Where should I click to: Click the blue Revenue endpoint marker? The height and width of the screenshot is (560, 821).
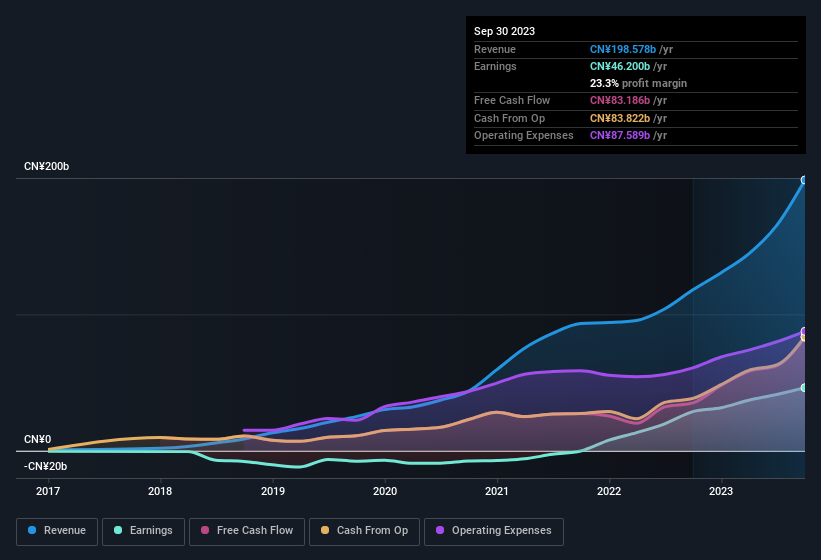(x=804, y=180)
